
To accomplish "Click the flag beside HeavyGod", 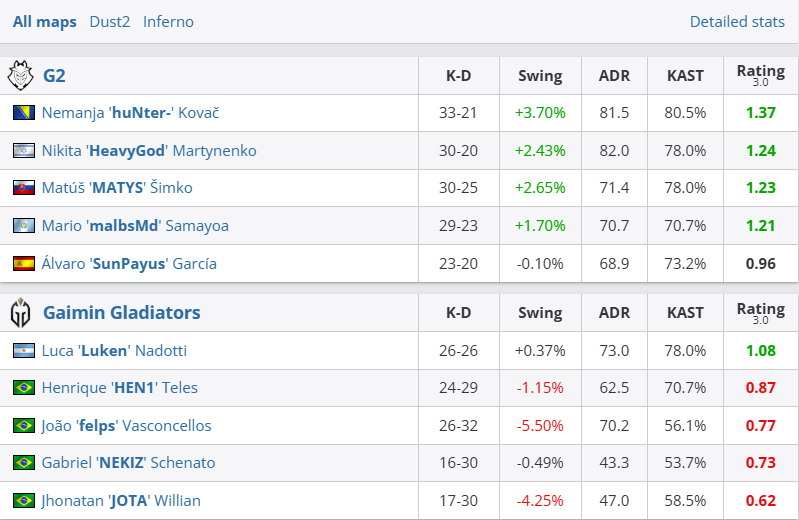I will coord(24,151).
